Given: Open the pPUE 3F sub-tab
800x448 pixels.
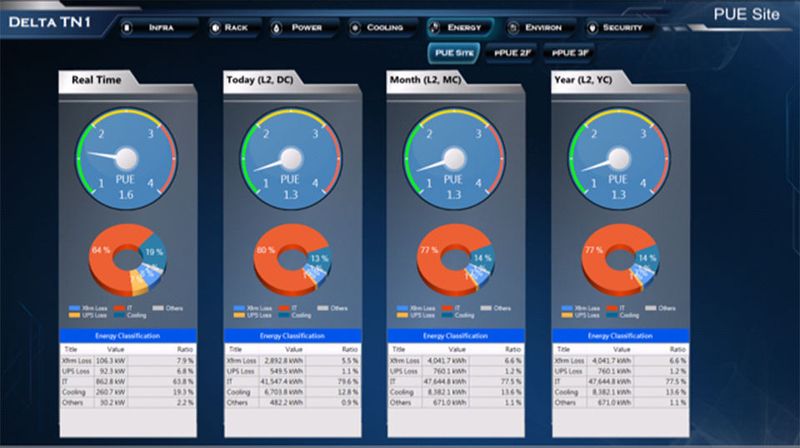Looking at the screenshot, I should pyautogui.click(x=570, y=53).
